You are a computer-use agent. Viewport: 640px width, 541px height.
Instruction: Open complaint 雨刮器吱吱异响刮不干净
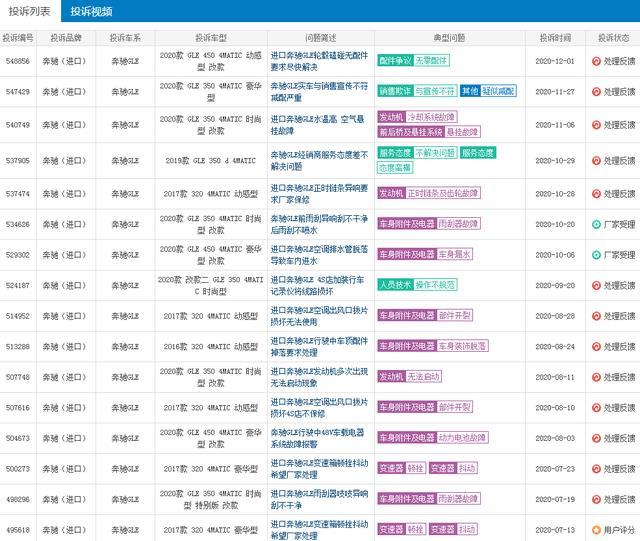319,499
